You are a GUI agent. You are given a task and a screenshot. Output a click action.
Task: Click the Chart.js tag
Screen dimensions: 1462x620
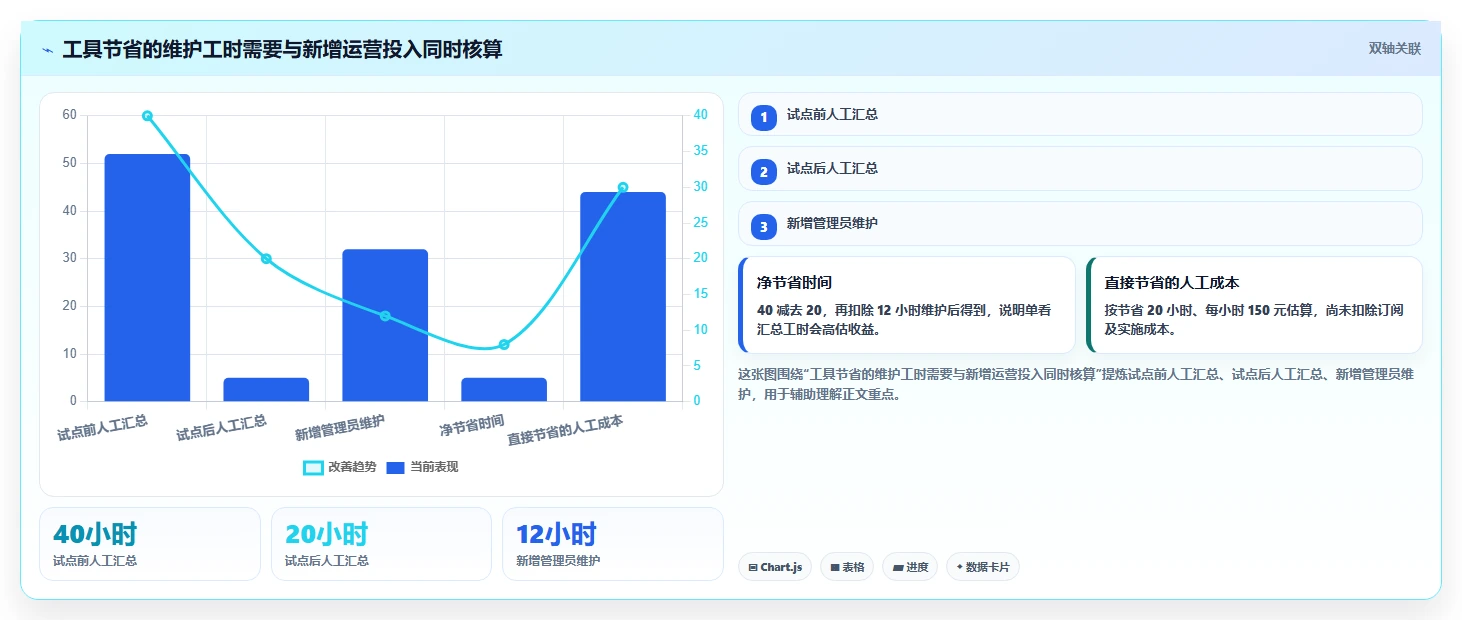pyautogui.click(x=775, y=567)
